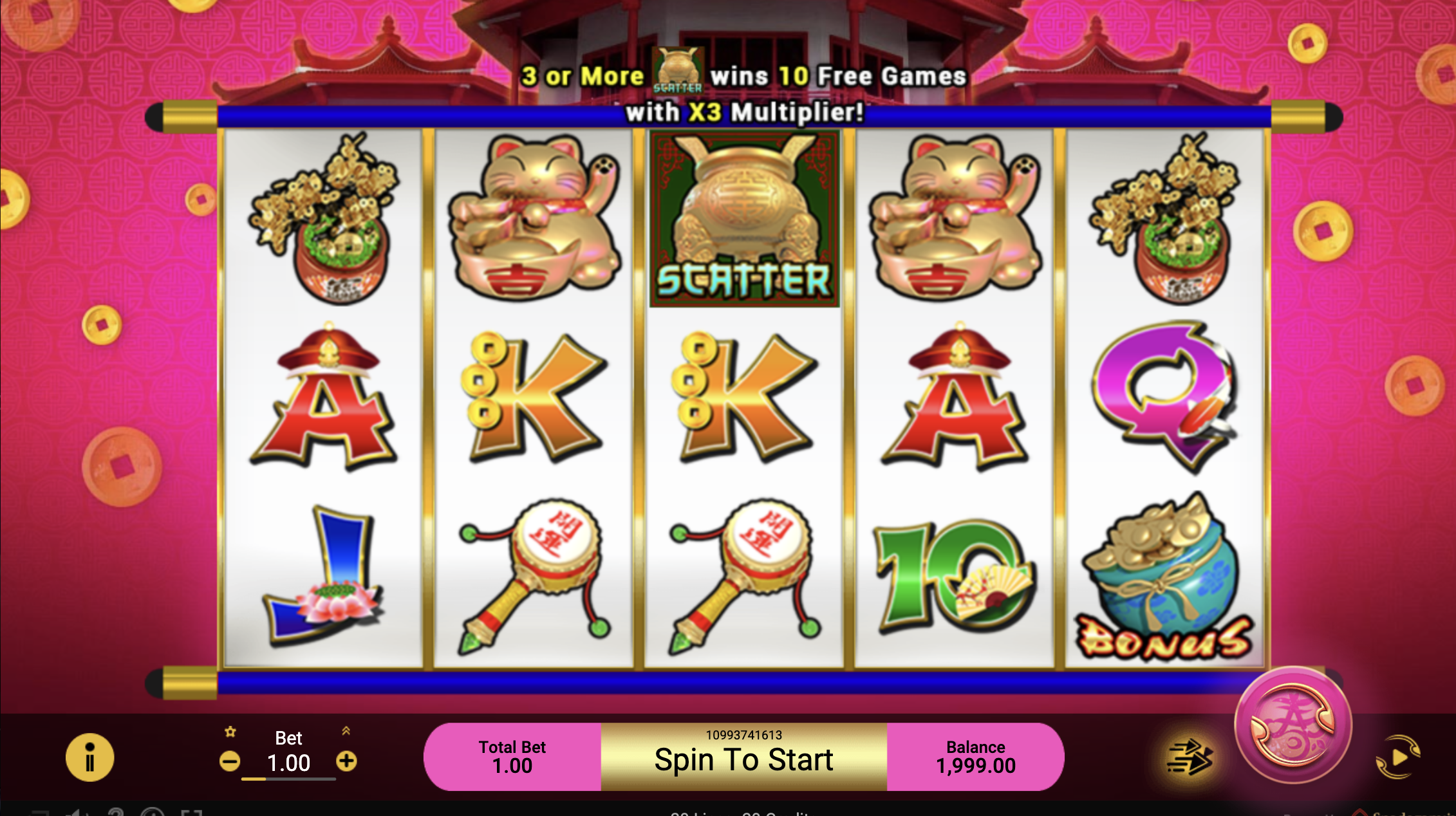
Task: Click the Total Bet panel
Action: (x=512, y=757)
